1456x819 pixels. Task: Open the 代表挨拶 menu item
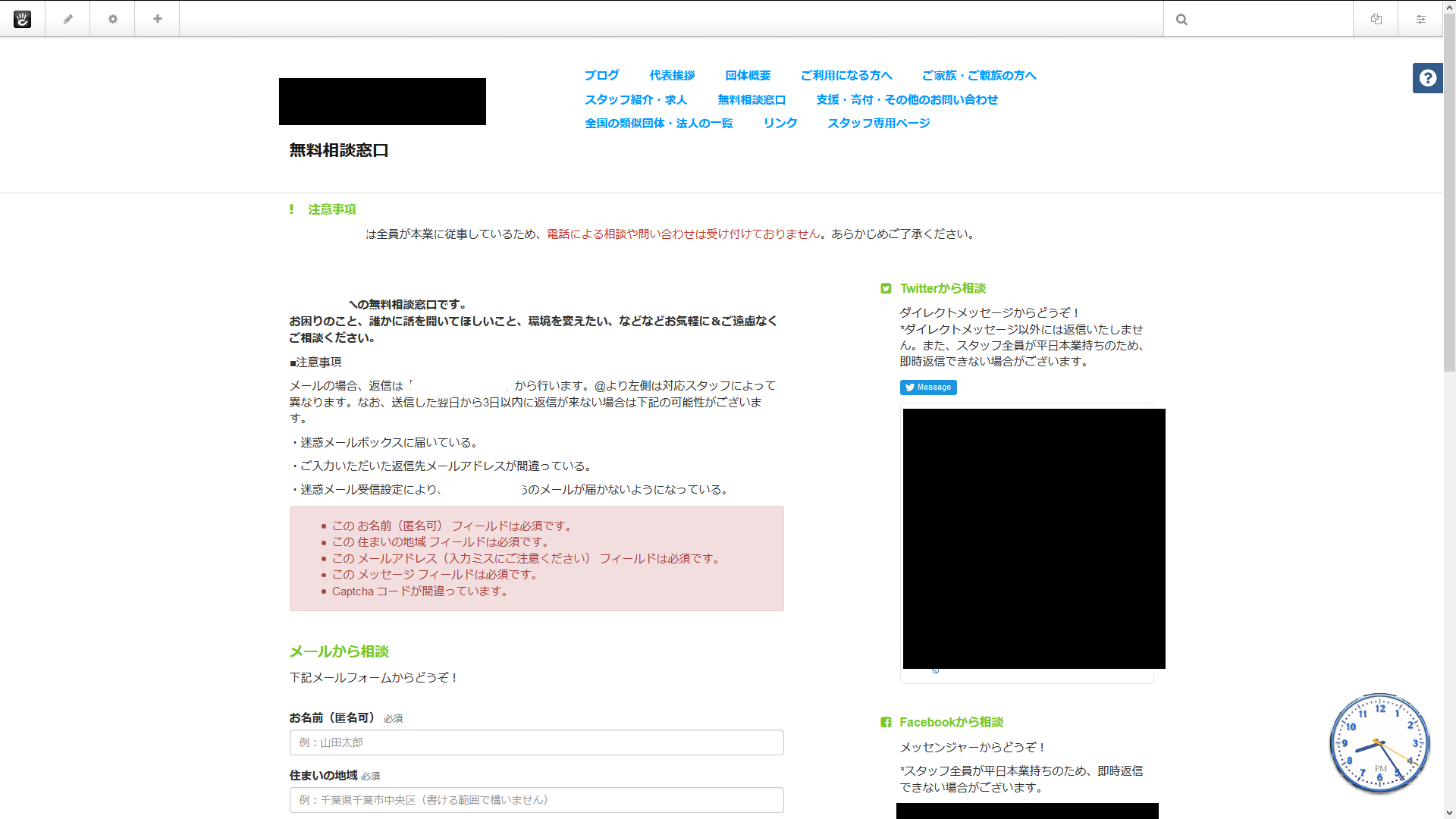[672, 75]
